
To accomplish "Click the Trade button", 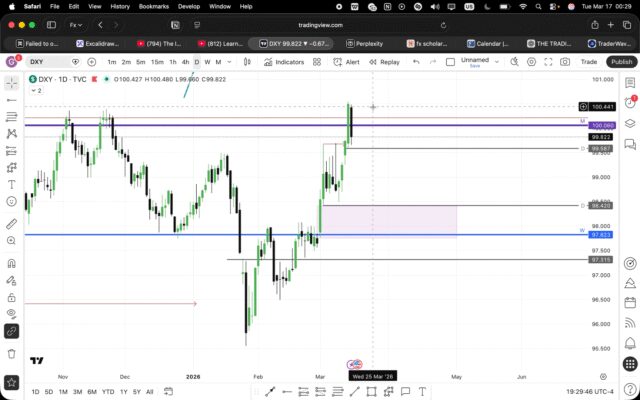I will (x=589, y=62).
